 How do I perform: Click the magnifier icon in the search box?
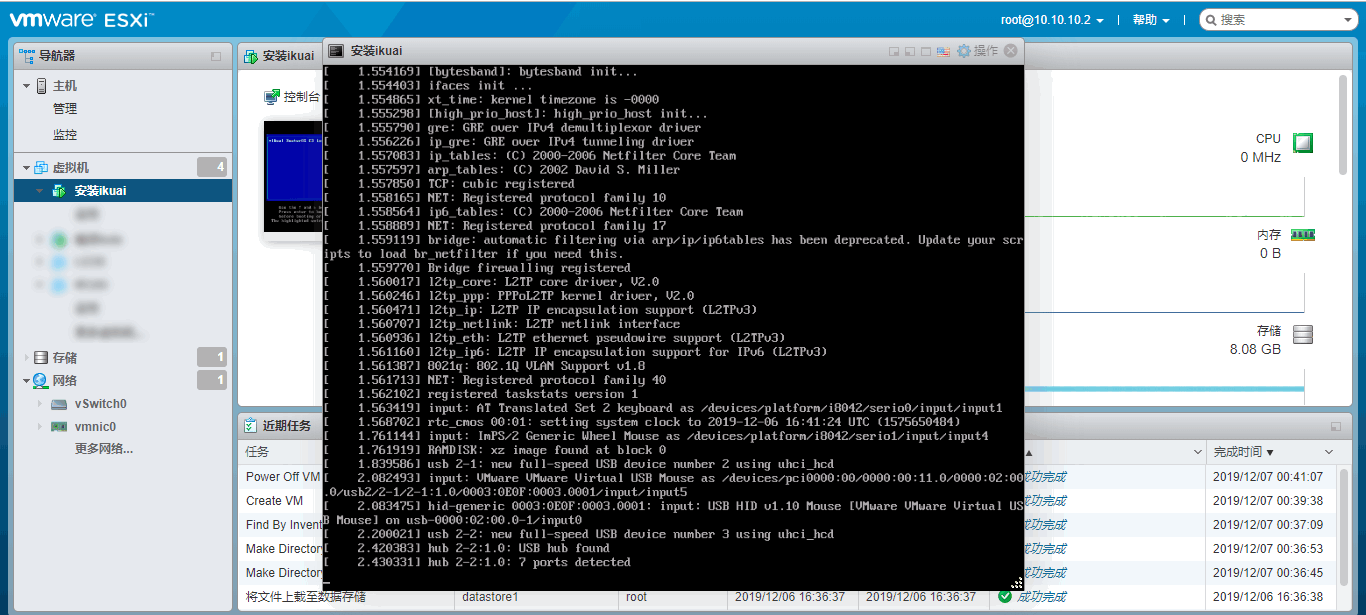(x=1211, y=20)
